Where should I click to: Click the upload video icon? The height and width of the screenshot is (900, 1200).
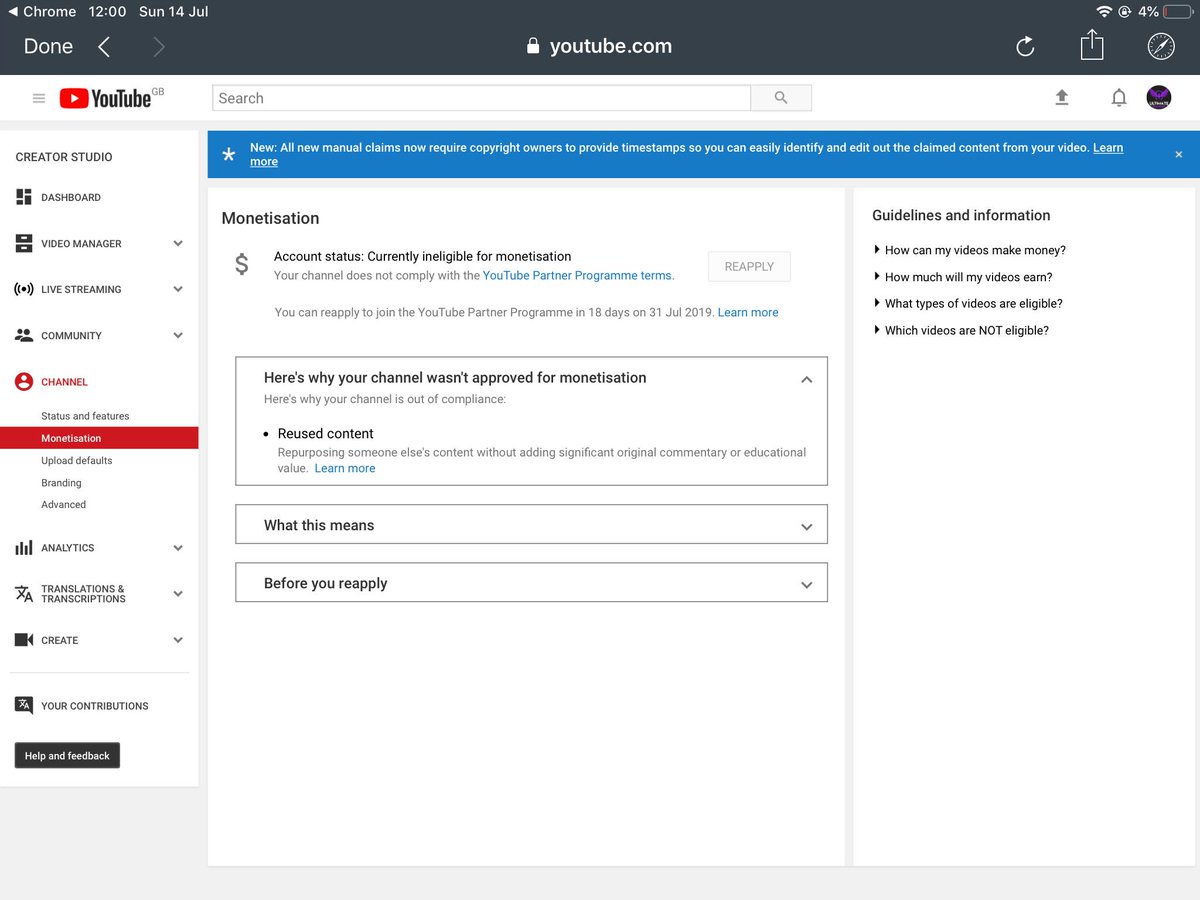tap(1062, 97)
